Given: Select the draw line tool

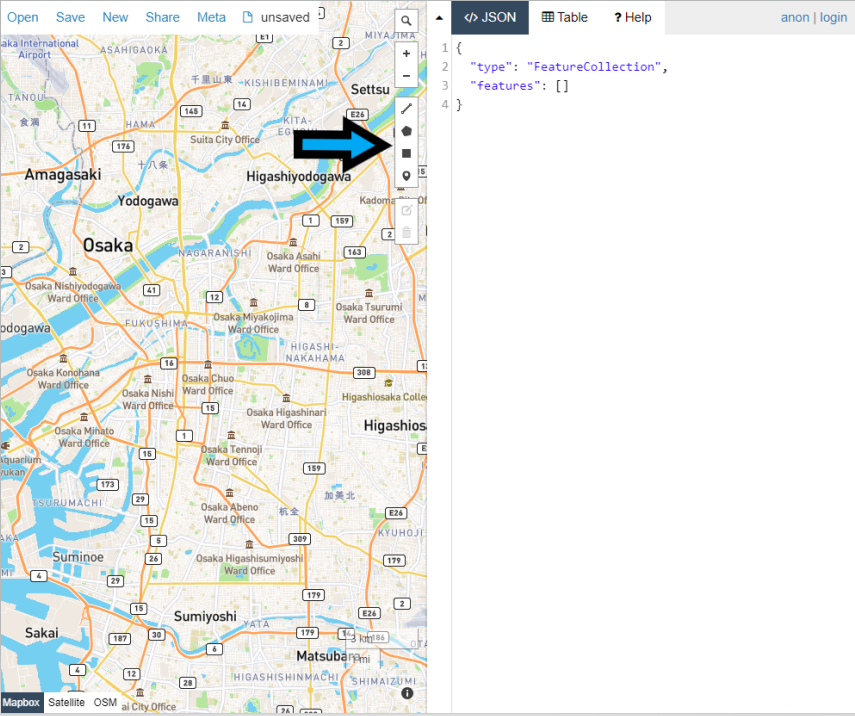Looking at the screenshot, I should click(406, 108).
